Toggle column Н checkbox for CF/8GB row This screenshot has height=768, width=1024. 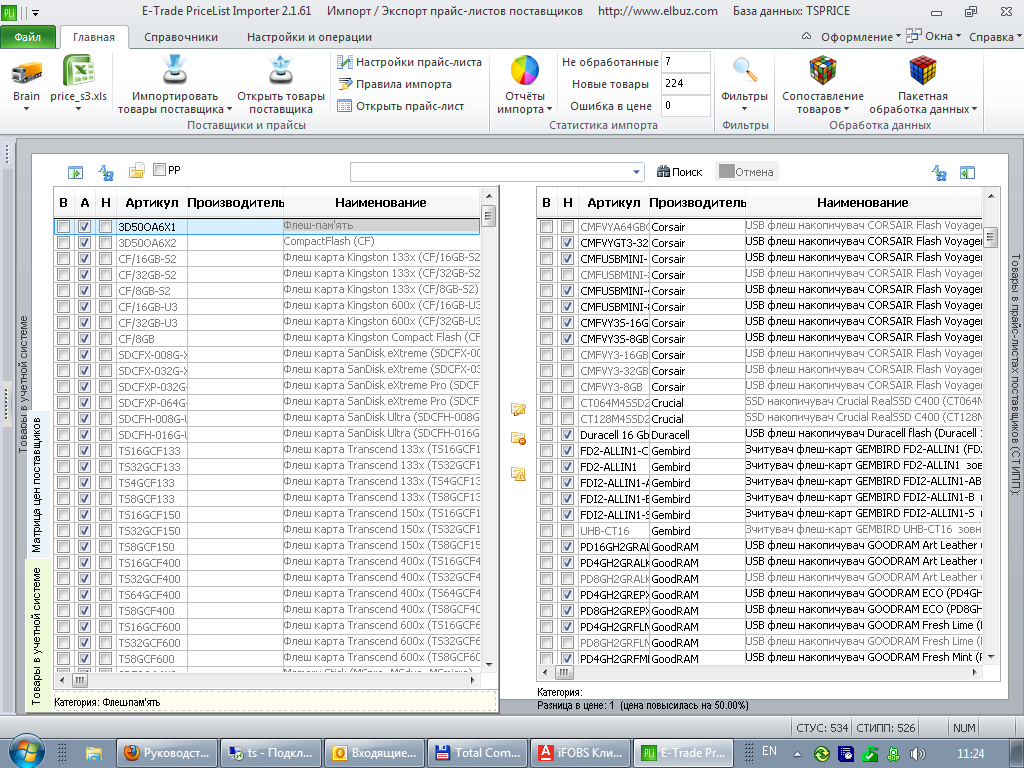point(105,338)
